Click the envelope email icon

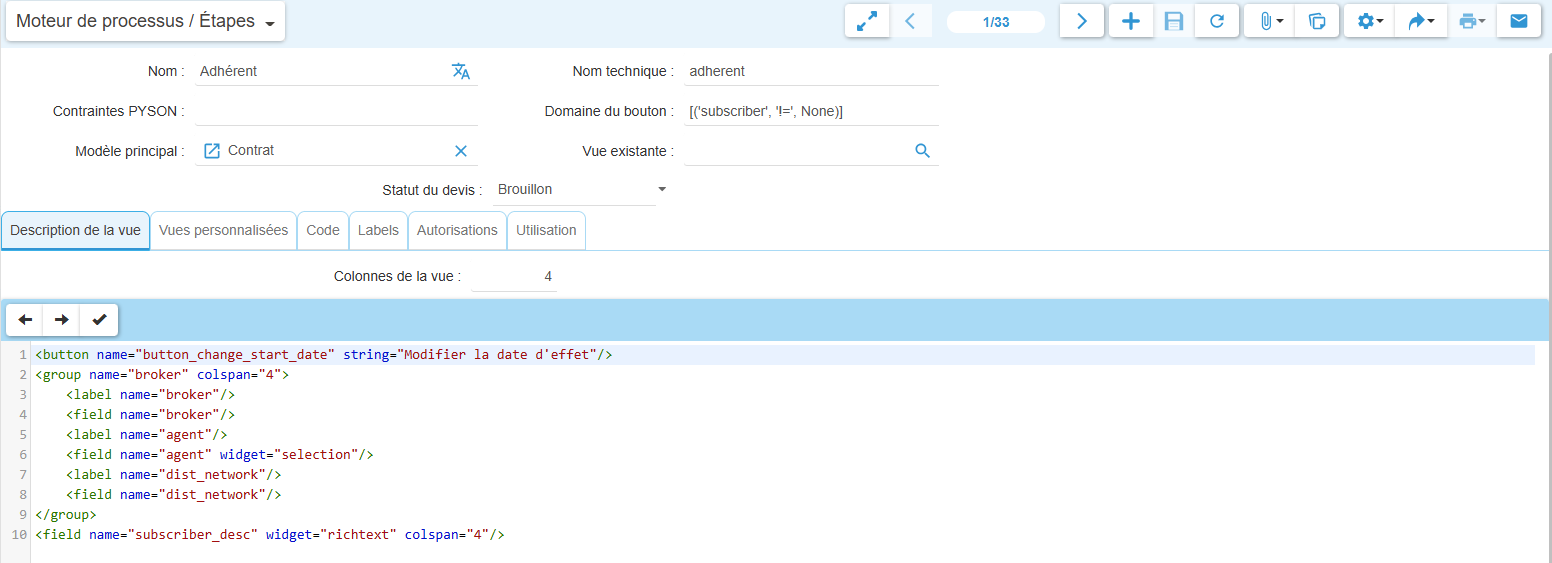[1518, 21]
